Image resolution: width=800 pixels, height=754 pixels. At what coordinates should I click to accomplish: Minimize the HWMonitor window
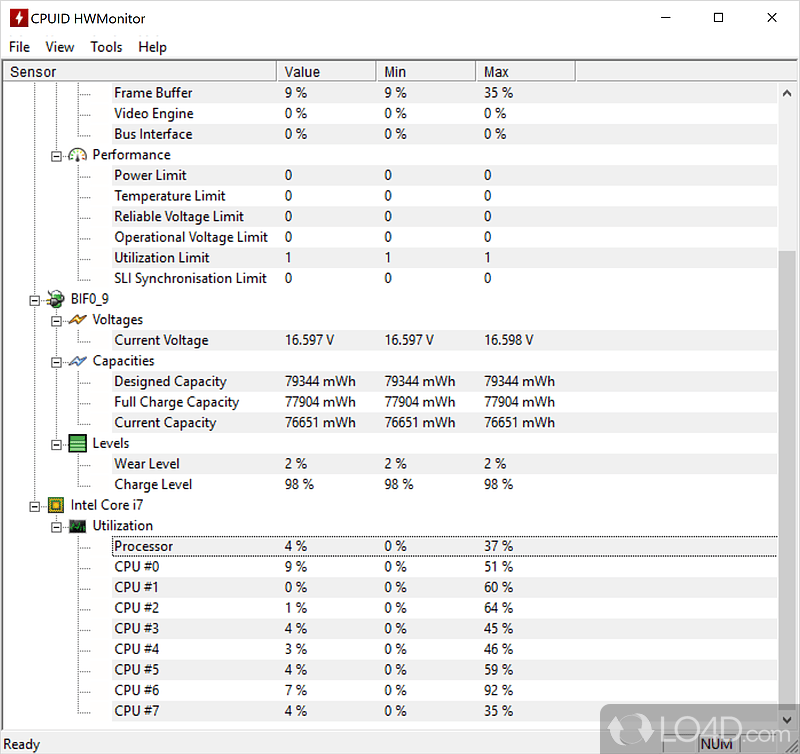[665, 18]
